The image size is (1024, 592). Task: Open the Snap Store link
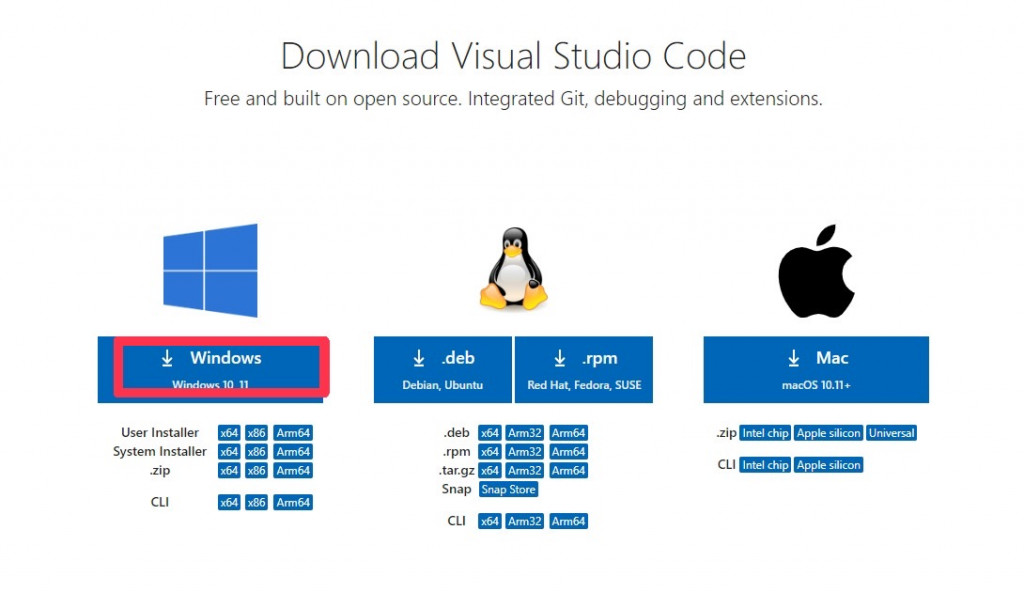tap(509, 489)
